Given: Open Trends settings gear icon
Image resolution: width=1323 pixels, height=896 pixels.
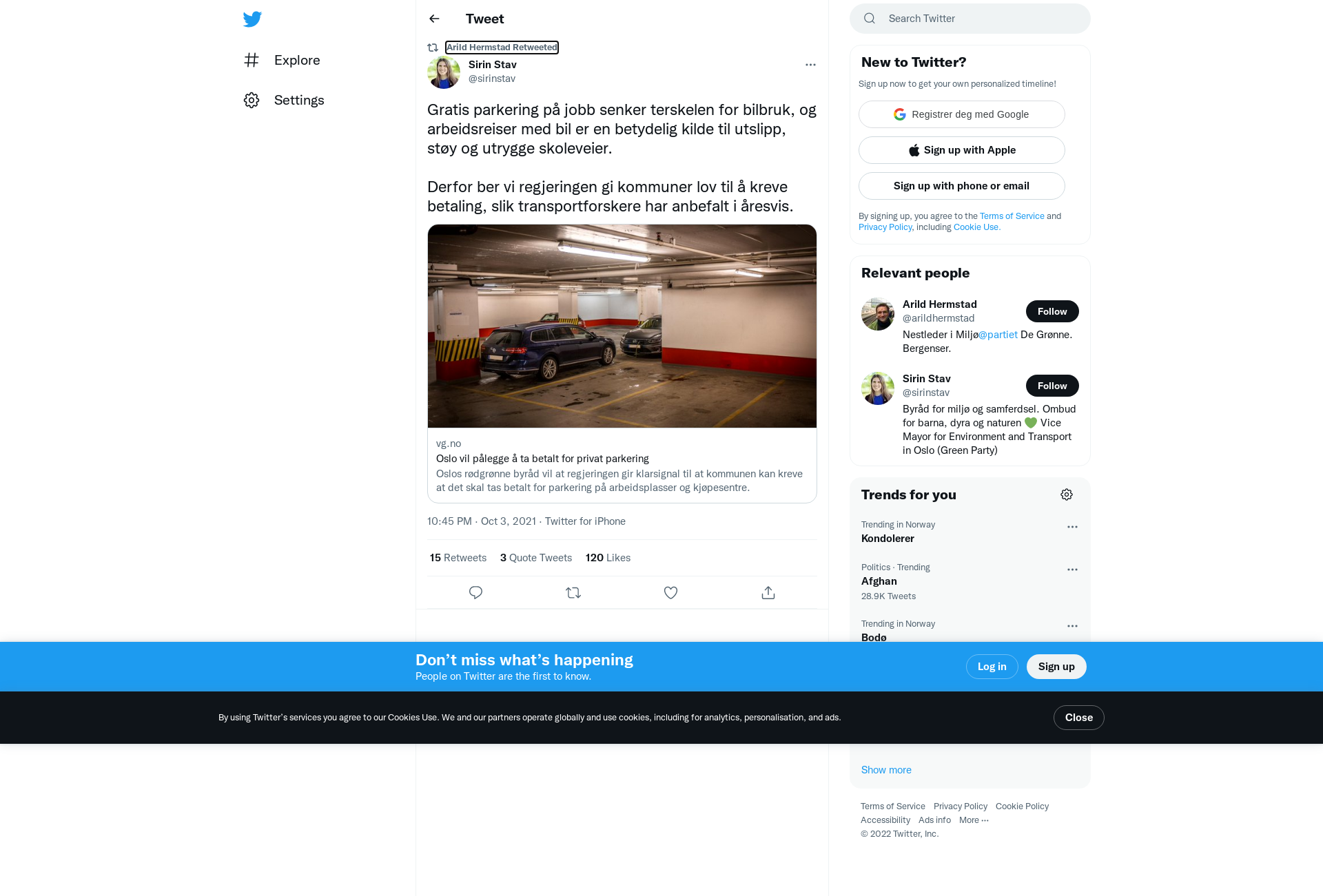Looking at the screenshot, I should click(1067, 494).
